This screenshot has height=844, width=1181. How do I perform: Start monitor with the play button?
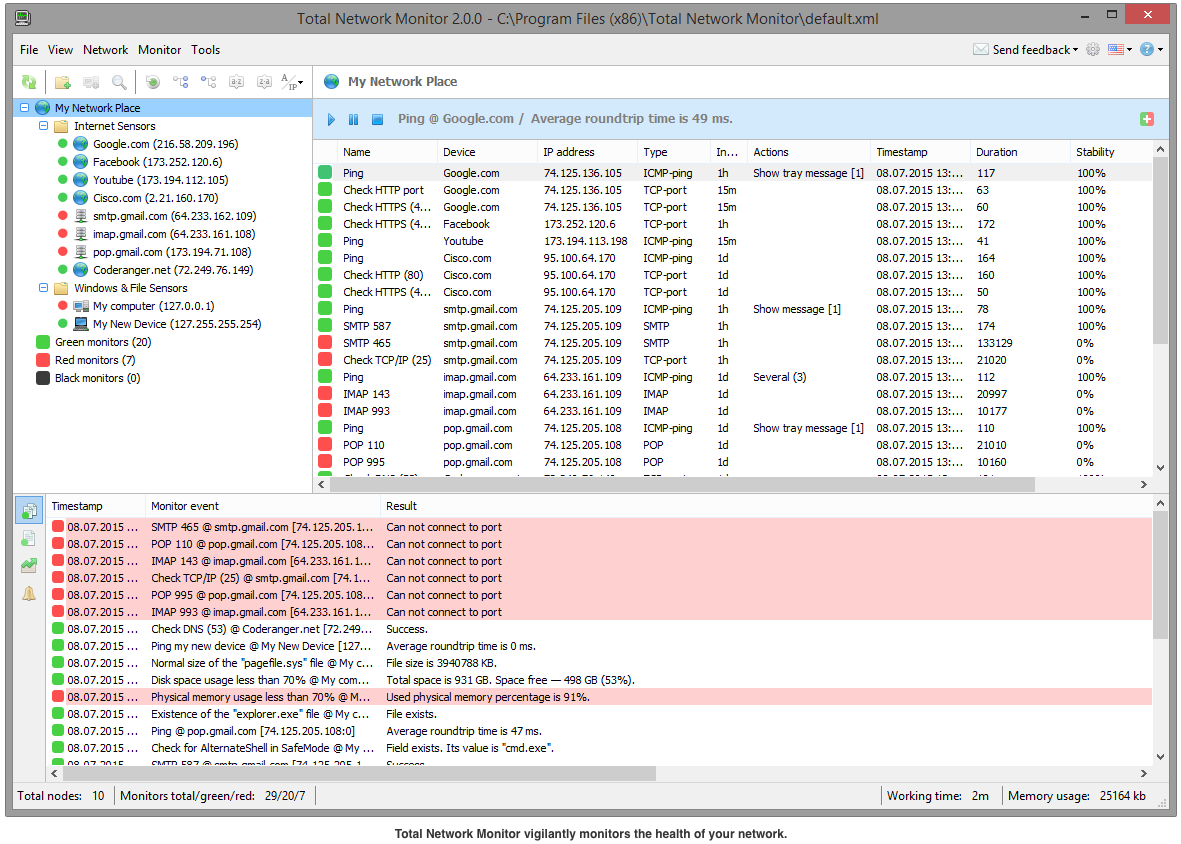coord(332,119)
